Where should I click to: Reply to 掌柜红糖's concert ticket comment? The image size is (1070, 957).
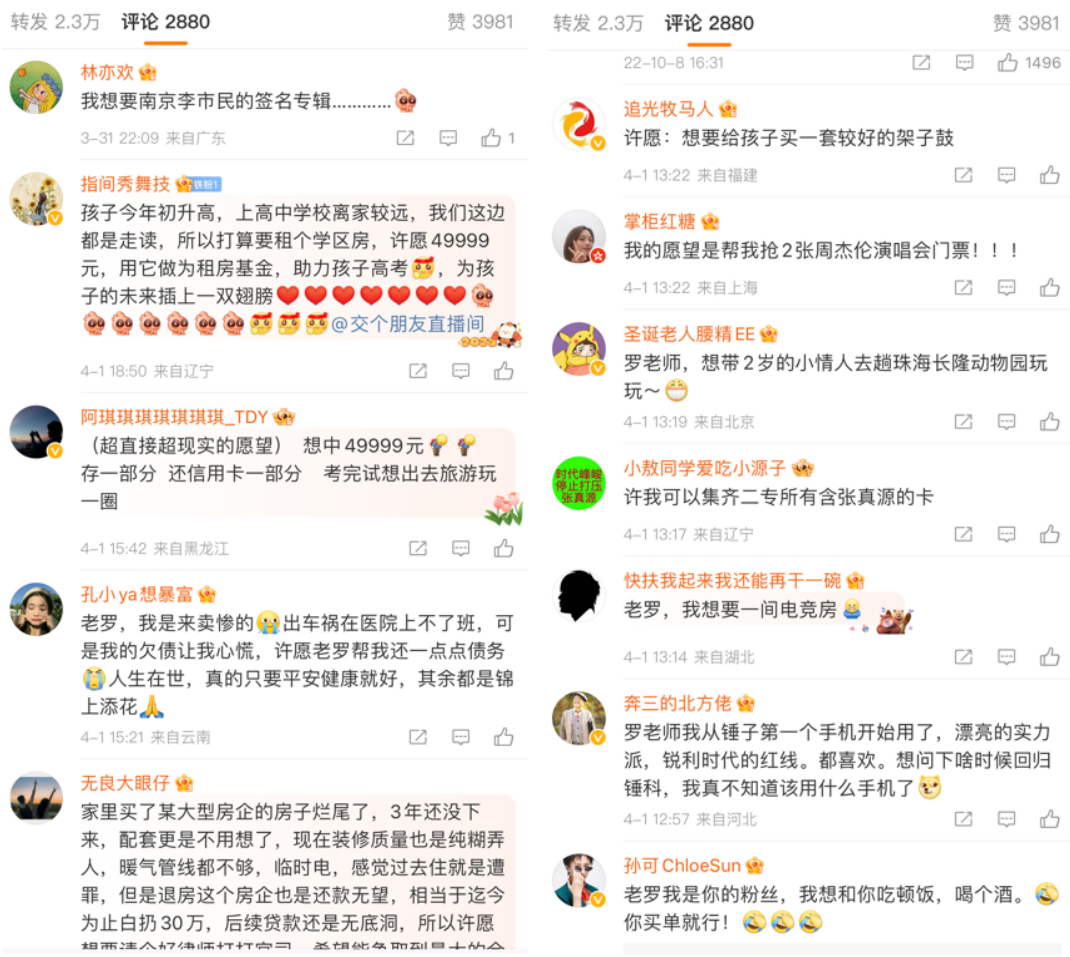[1007, 287]
